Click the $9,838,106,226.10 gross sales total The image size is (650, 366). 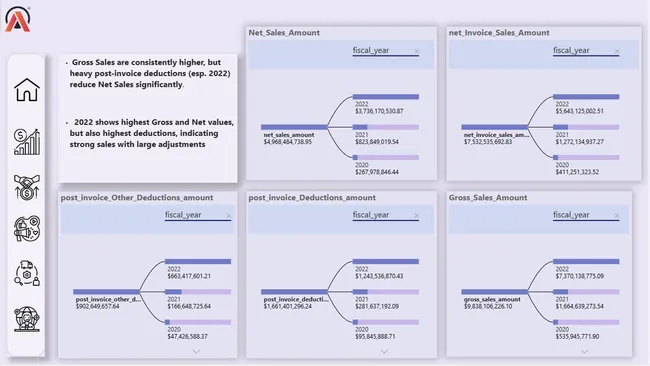[x=488, y=306]
